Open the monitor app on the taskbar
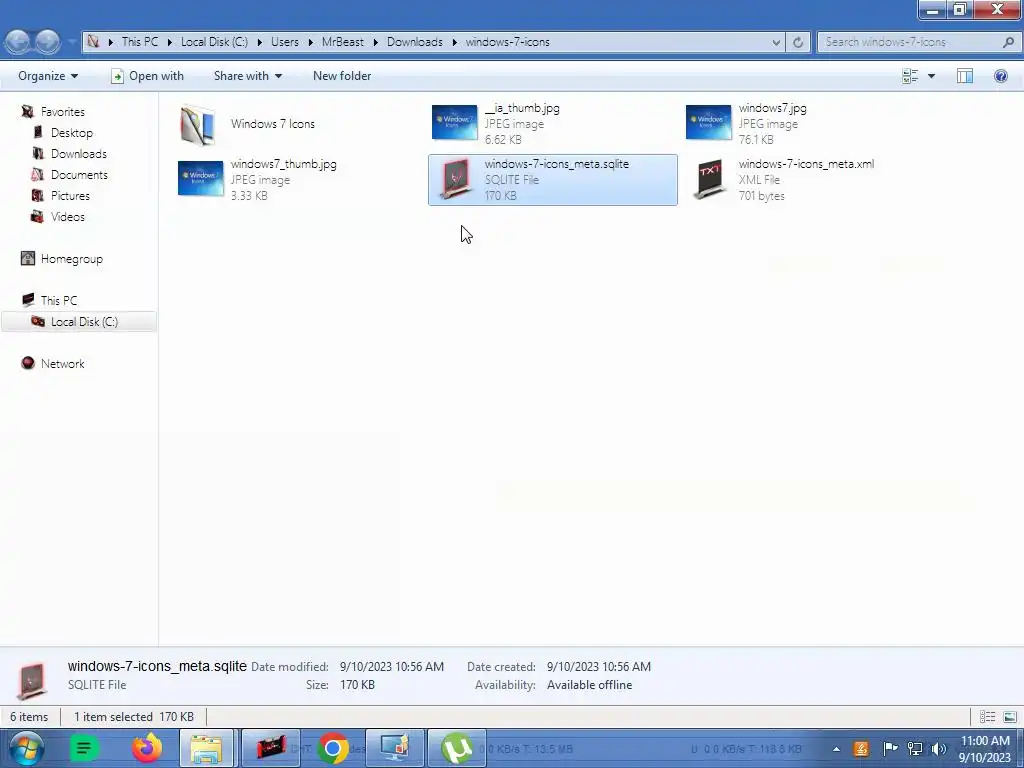Image resolution: width=1024 pixels, height=768 pixels. (394, 748)
